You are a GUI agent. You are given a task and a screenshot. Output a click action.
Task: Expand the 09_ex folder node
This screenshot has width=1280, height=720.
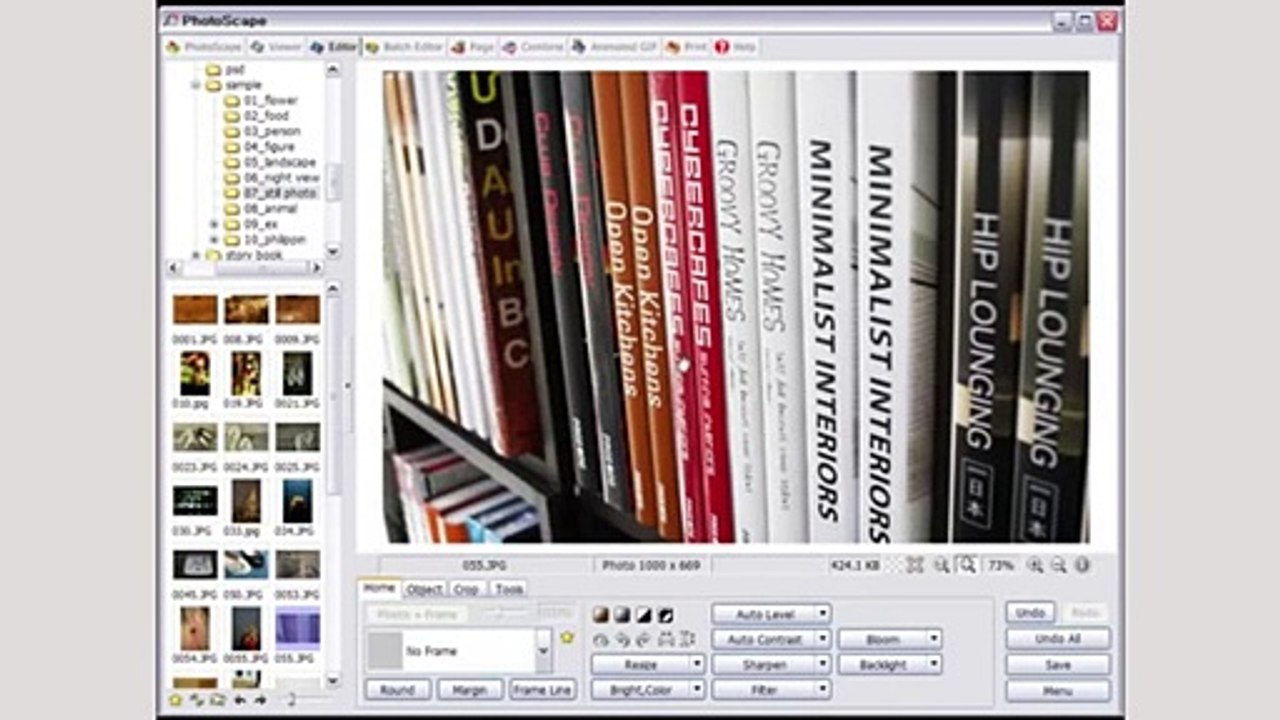214,224
